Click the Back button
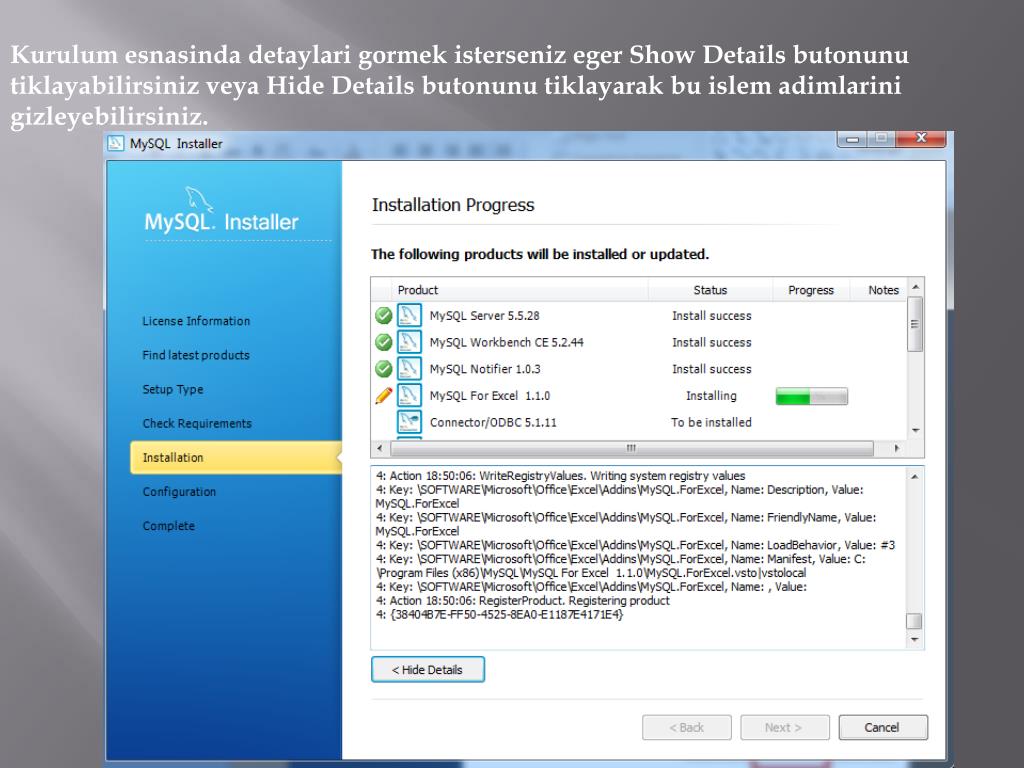 [686, 728]
